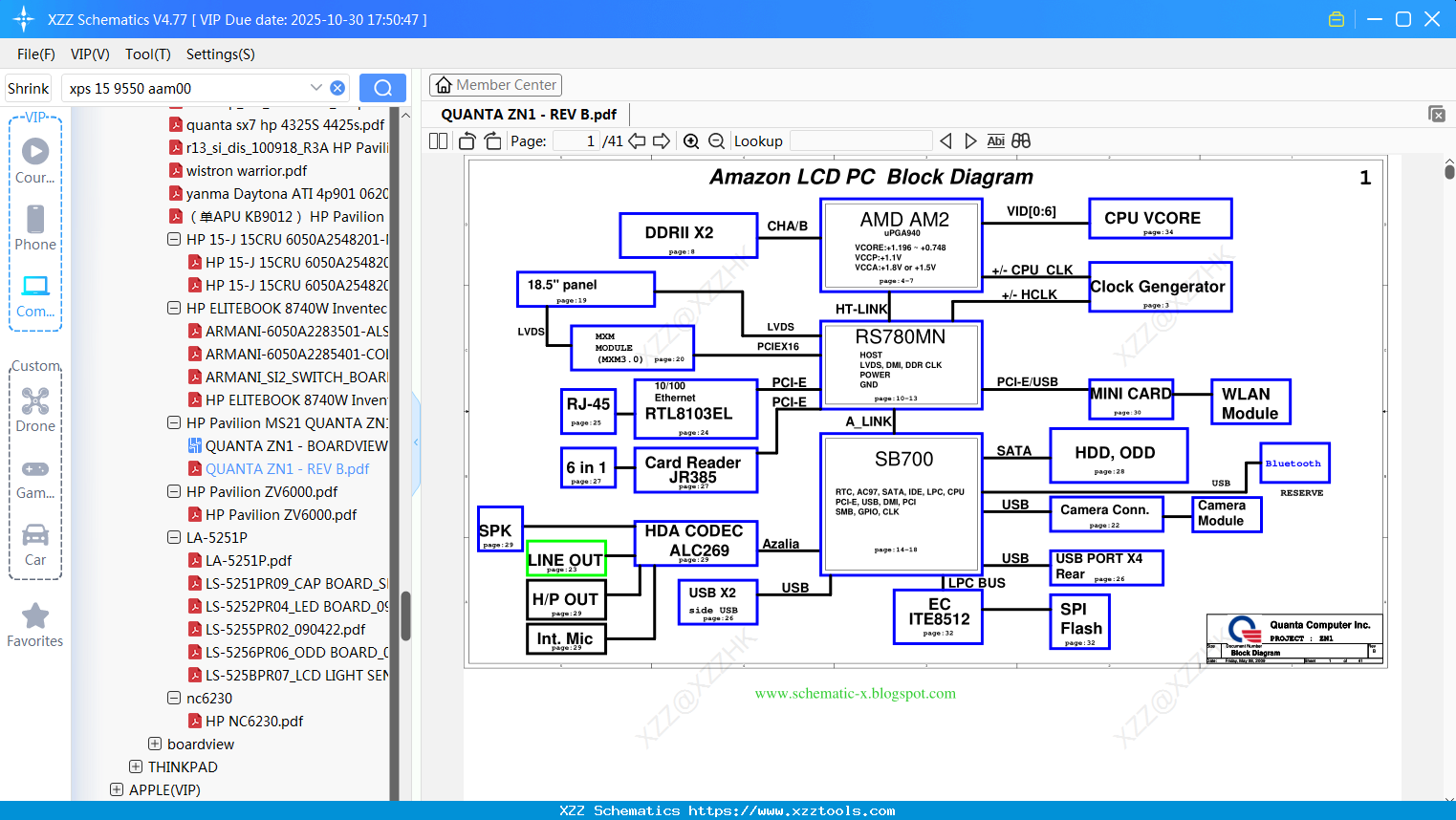This screenshot has height=820, width=1456.
Task: Click the binoculars search icon
Action: pyautogui.click(x=1021, y=140)
